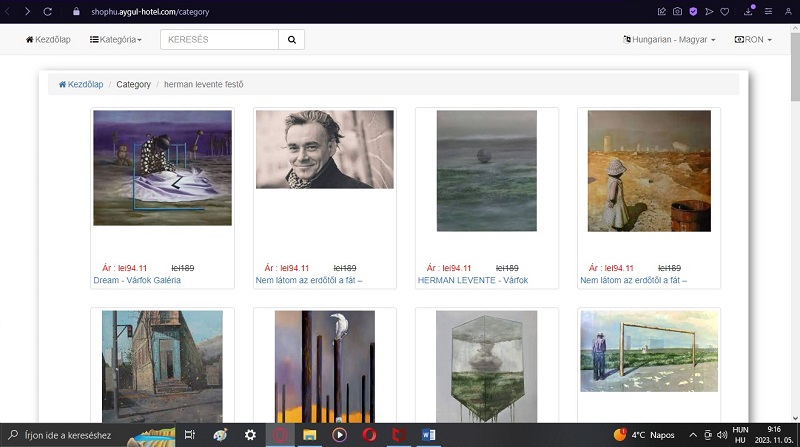Screen dimensions: 800x447
Task: Open the portrait photo product thumbnail
Action: pos(324,149)
